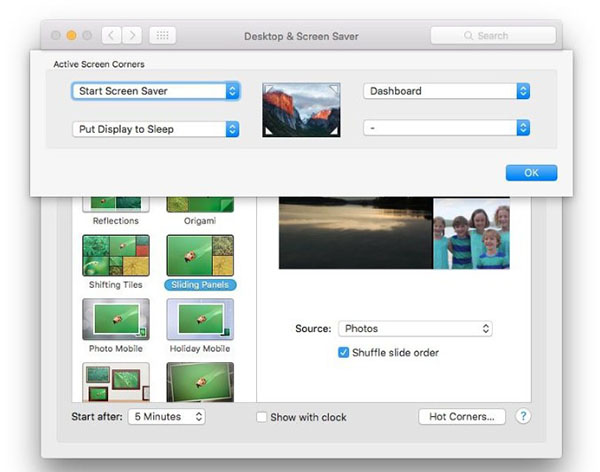The width and height of the screenshot is (600, 472).
Task: Choose the Holiday Mobile screen saver
Action: [199, 320]
